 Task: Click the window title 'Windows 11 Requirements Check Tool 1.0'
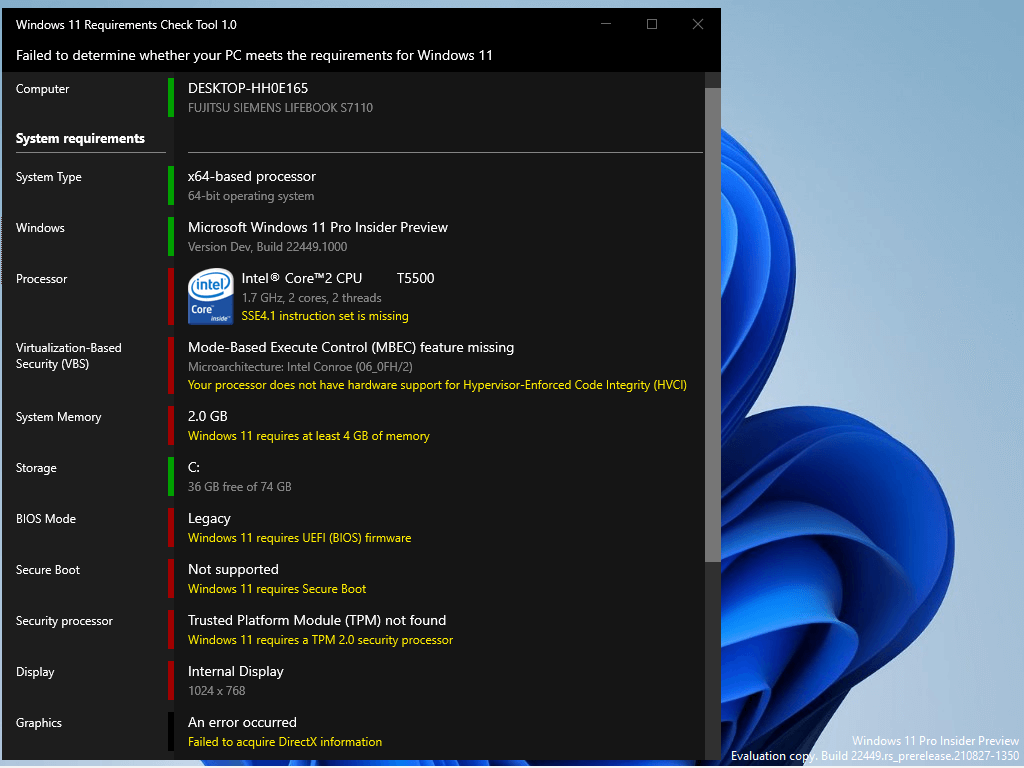point(126,25)
